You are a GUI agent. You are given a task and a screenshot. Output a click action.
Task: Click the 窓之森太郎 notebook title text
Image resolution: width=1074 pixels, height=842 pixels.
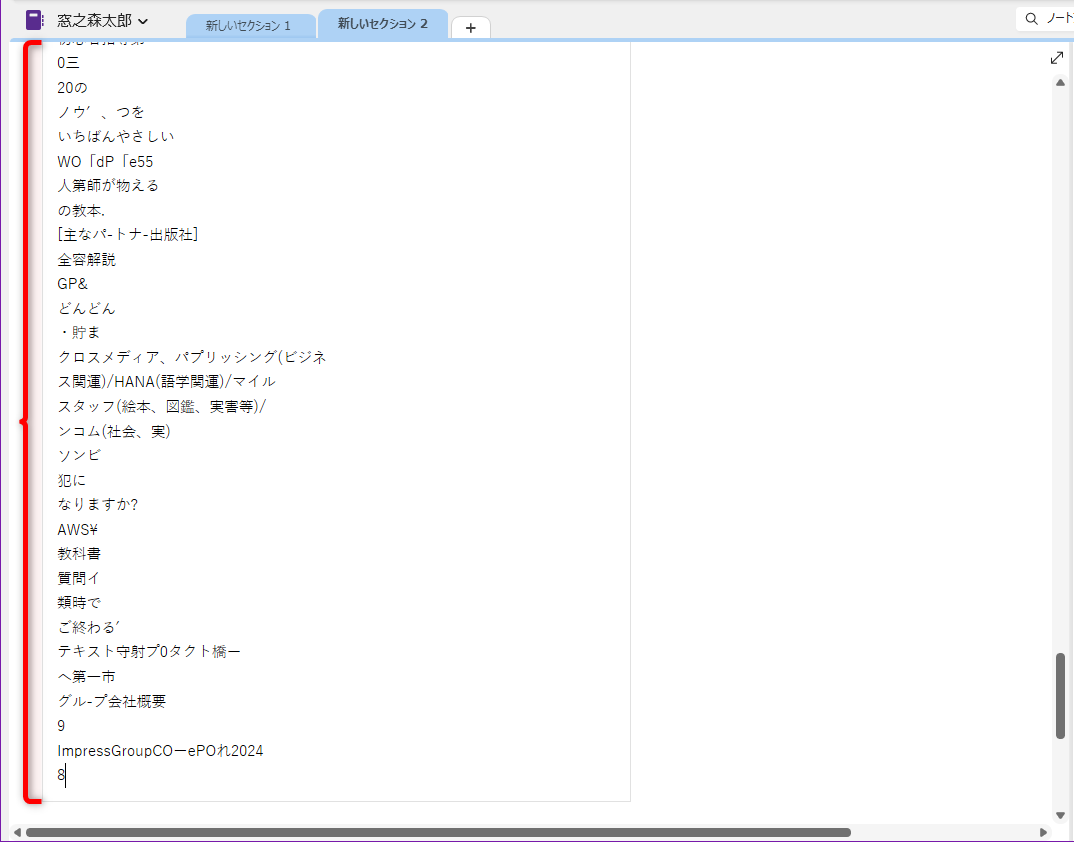(x=93, y=18)
